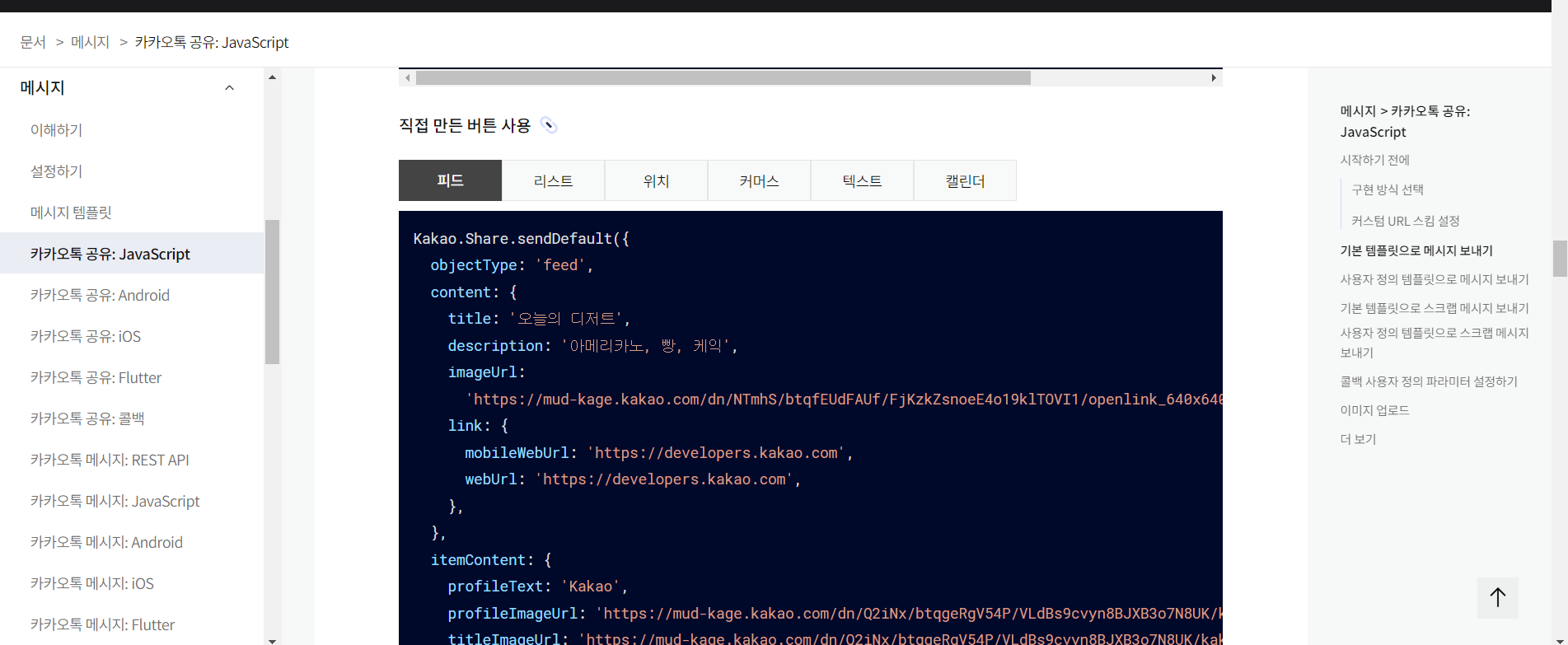
Task: Expand 더 보기 in table of contents
Action: pyautogui.click(x=1358, y=439)
